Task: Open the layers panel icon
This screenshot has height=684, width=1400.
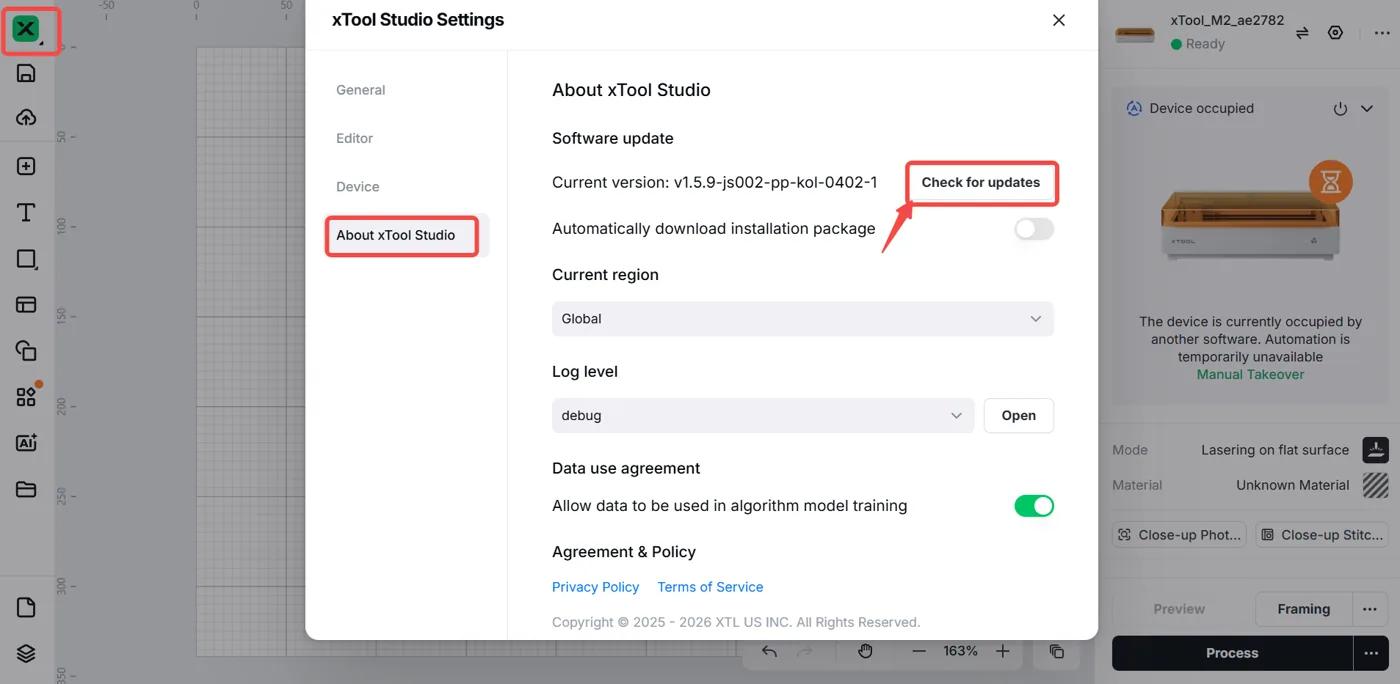Action: [26, 654]
